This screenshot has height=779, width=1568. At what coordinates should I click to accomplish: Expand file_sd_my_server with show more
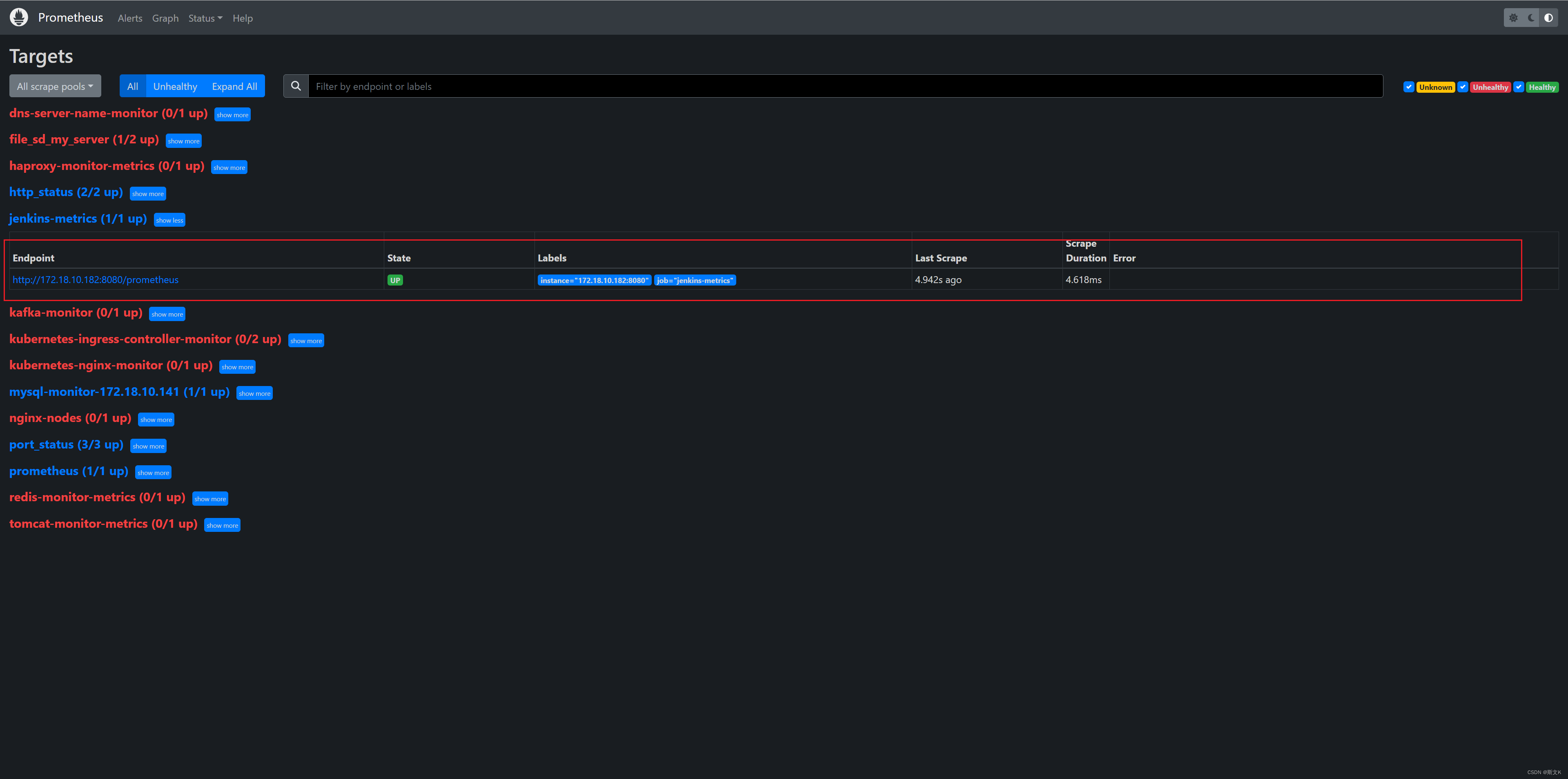(x=184, y=141)
